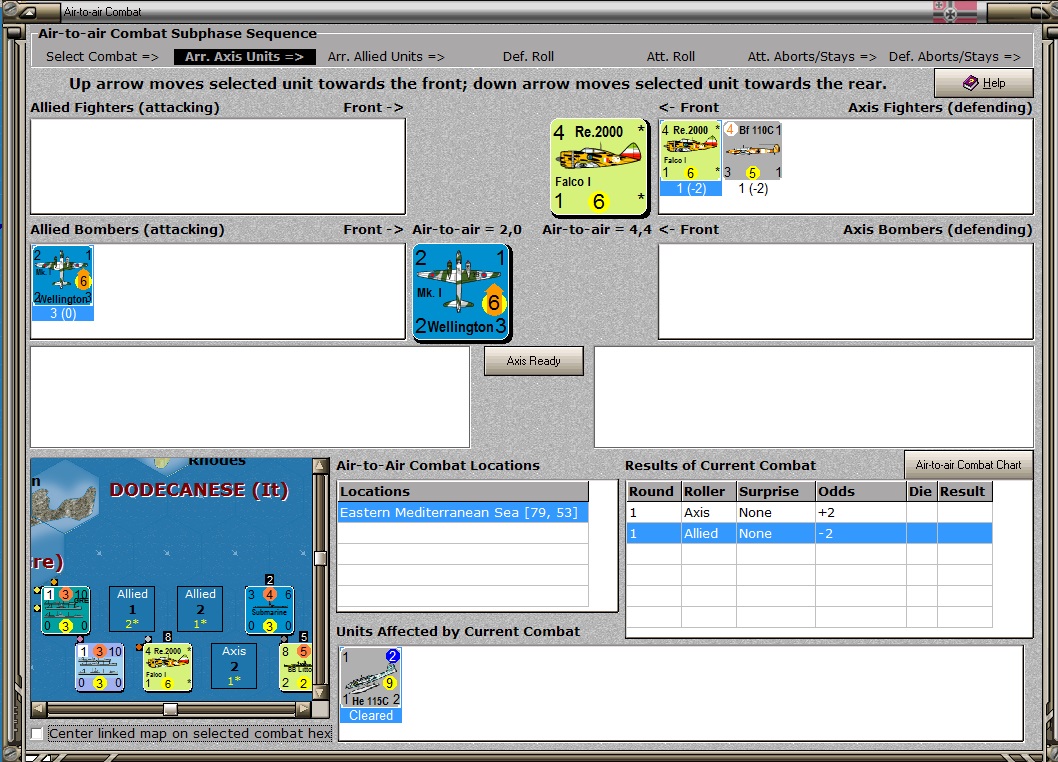This screenshot has height=762, width=1058.
Task: Click the Submarine counter on the linked map
Action: (269, 610)
